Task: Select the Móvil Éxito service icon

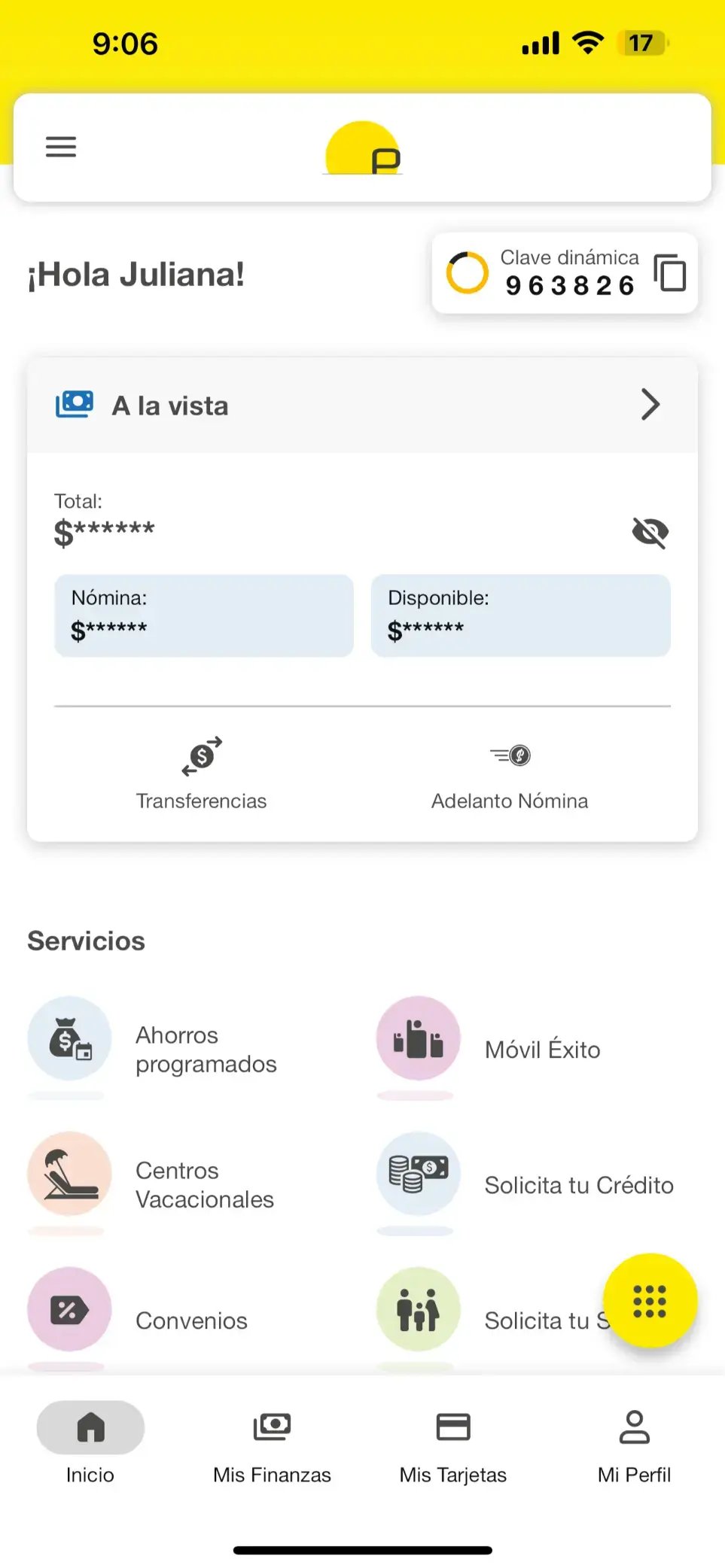Action: coord(419,1038)
